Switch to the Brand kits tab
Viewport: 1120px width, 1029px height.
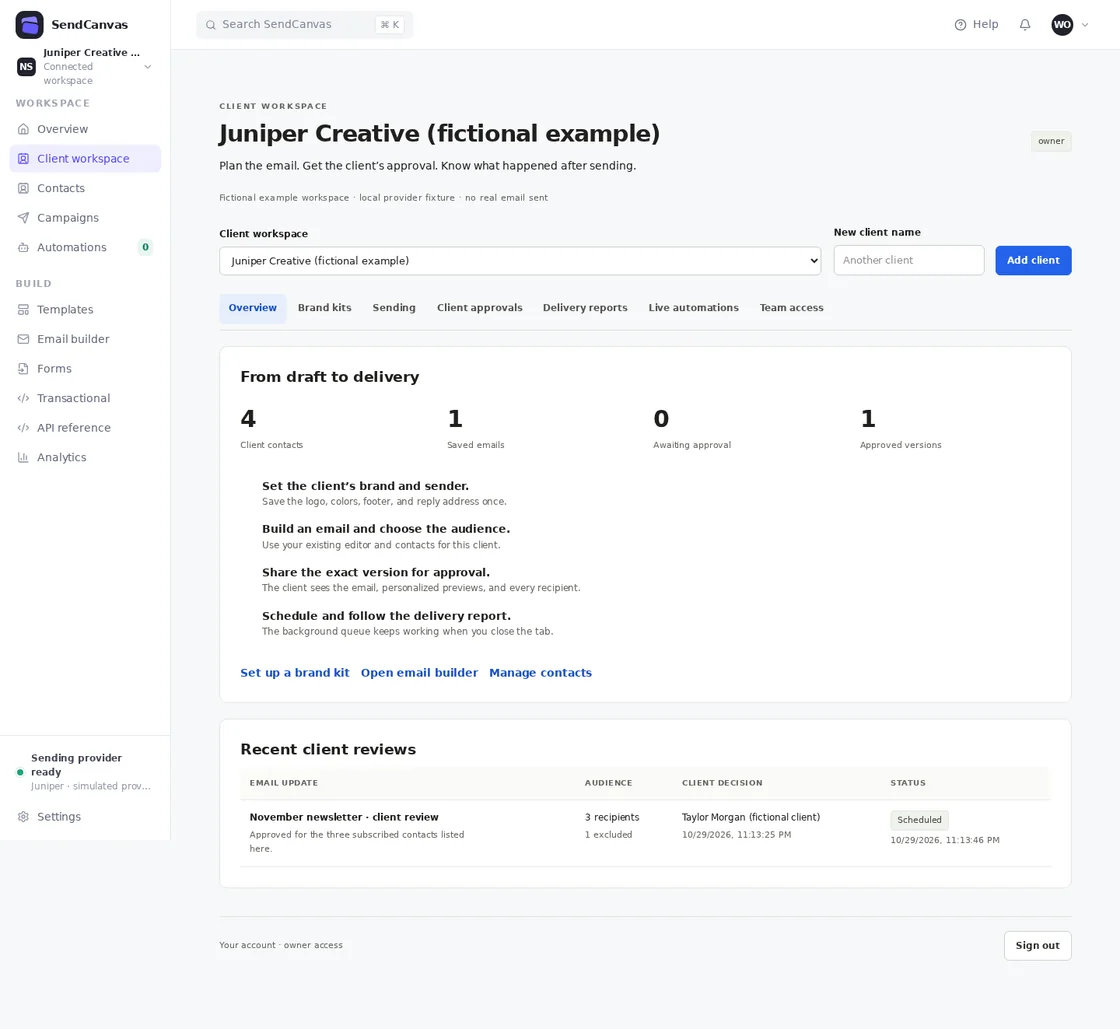point(324,308)
